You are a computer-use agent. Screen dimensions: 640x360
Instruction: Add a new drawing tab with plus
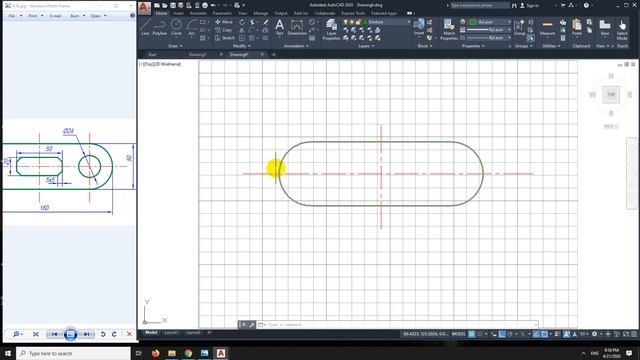coord(274,54)
